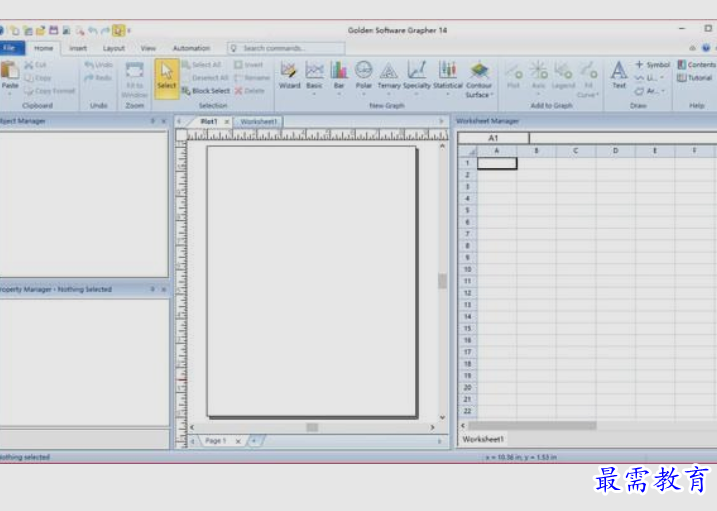Click Contents in Help group
This screenshot has height=511, width=717.
pyautogui.click(x=697, y=64)
